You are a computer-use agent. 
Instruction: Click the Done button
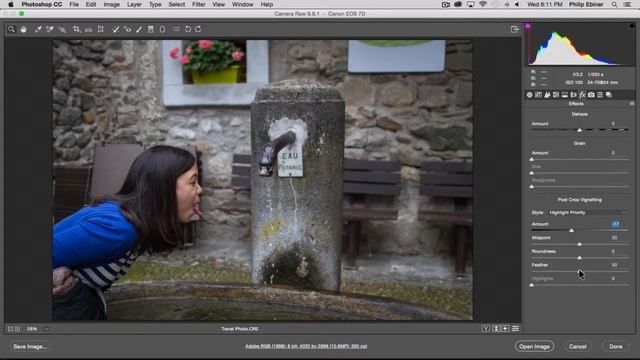pos(616,347)
